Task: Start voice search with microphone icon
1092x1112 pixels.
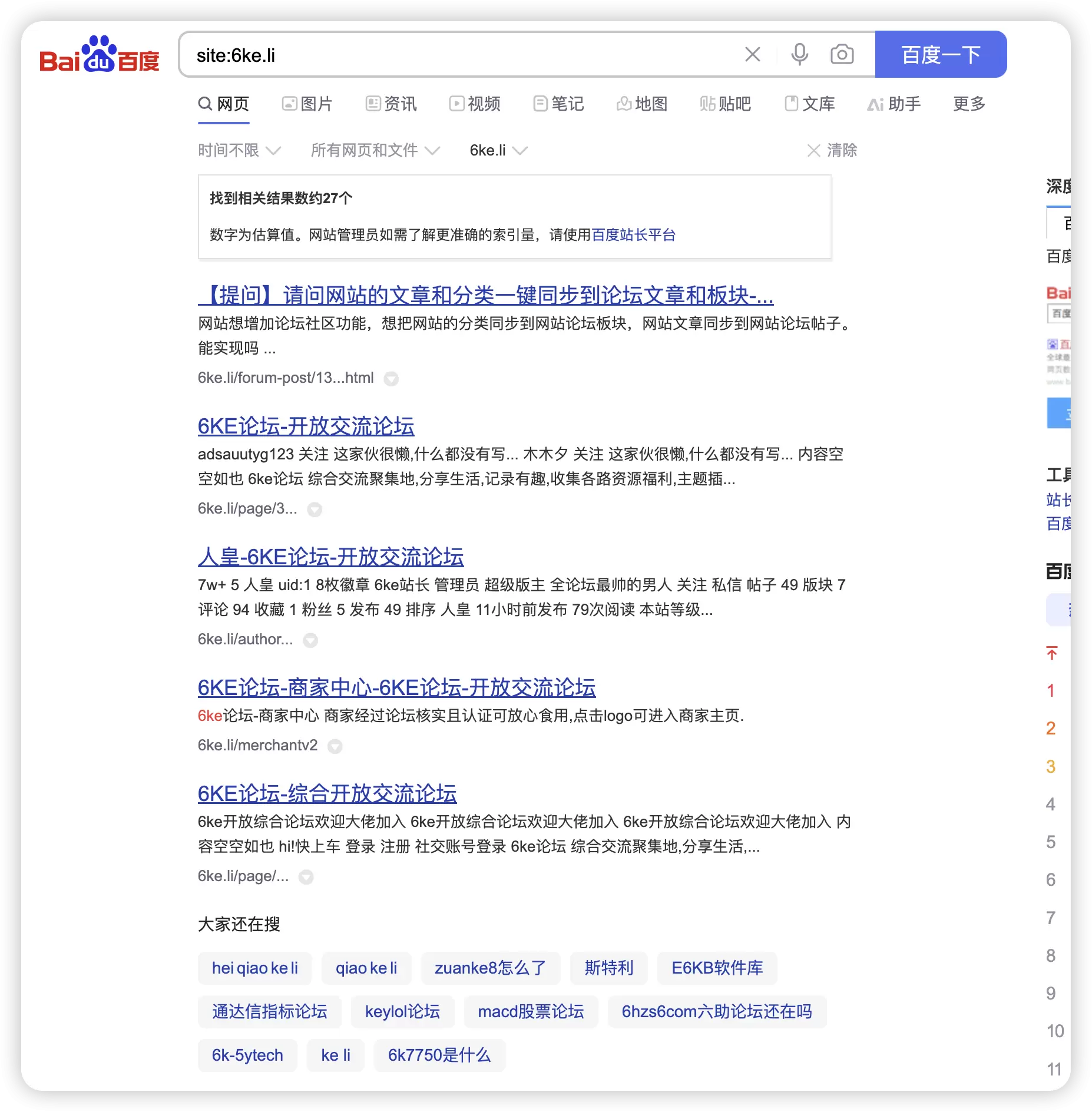Action: 799,55
